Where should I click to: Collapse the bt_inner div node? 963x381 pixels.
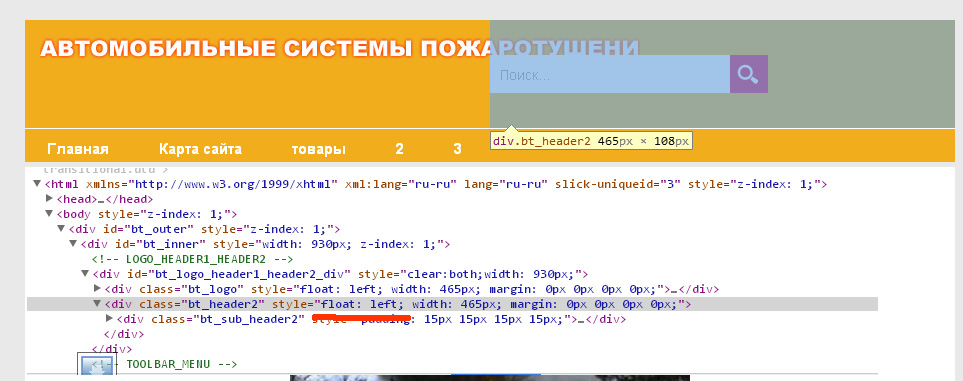point(73,244)
